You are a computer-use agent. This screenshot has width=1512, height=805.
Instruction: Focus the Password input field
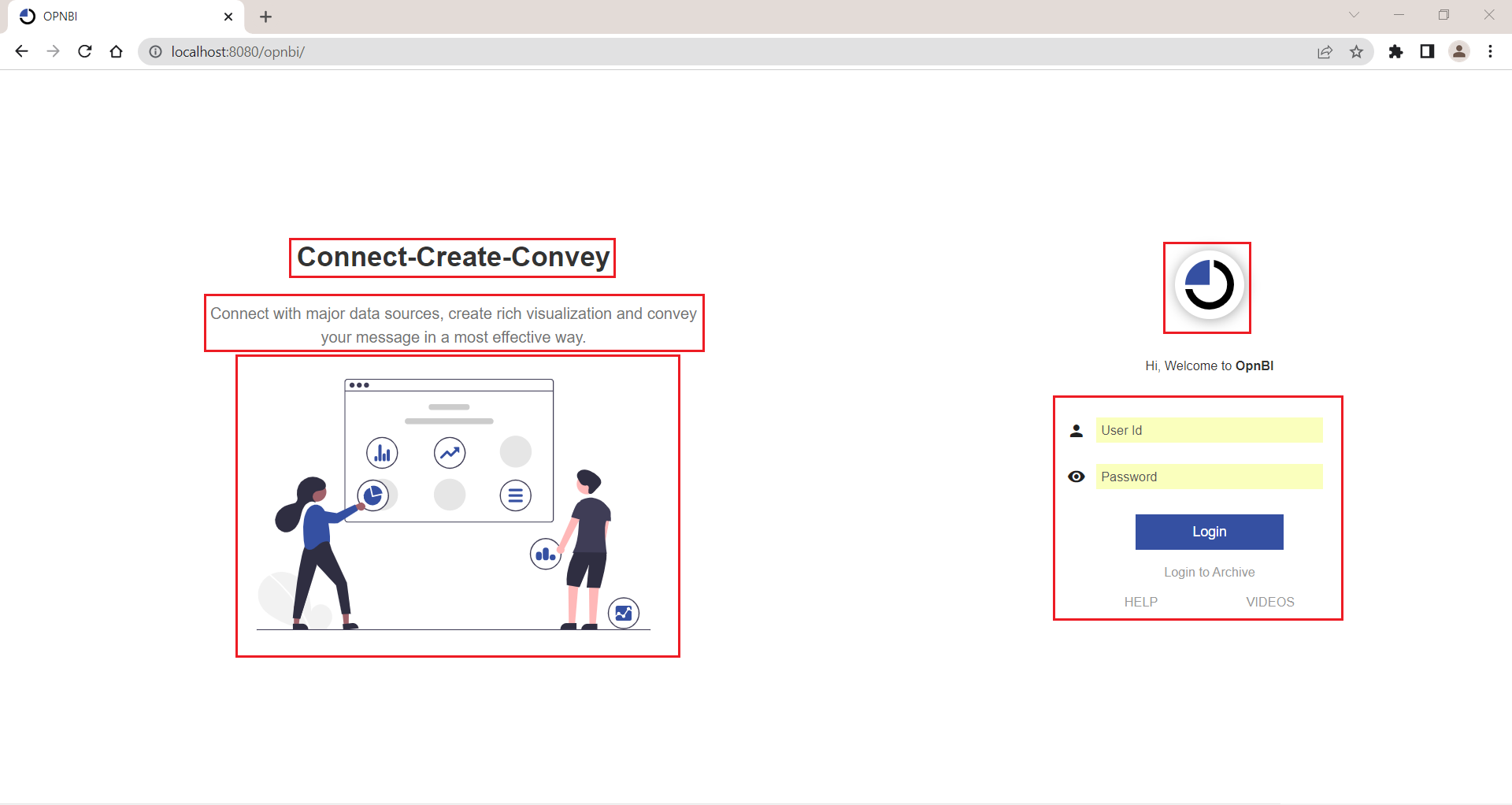pos(1209,477)
